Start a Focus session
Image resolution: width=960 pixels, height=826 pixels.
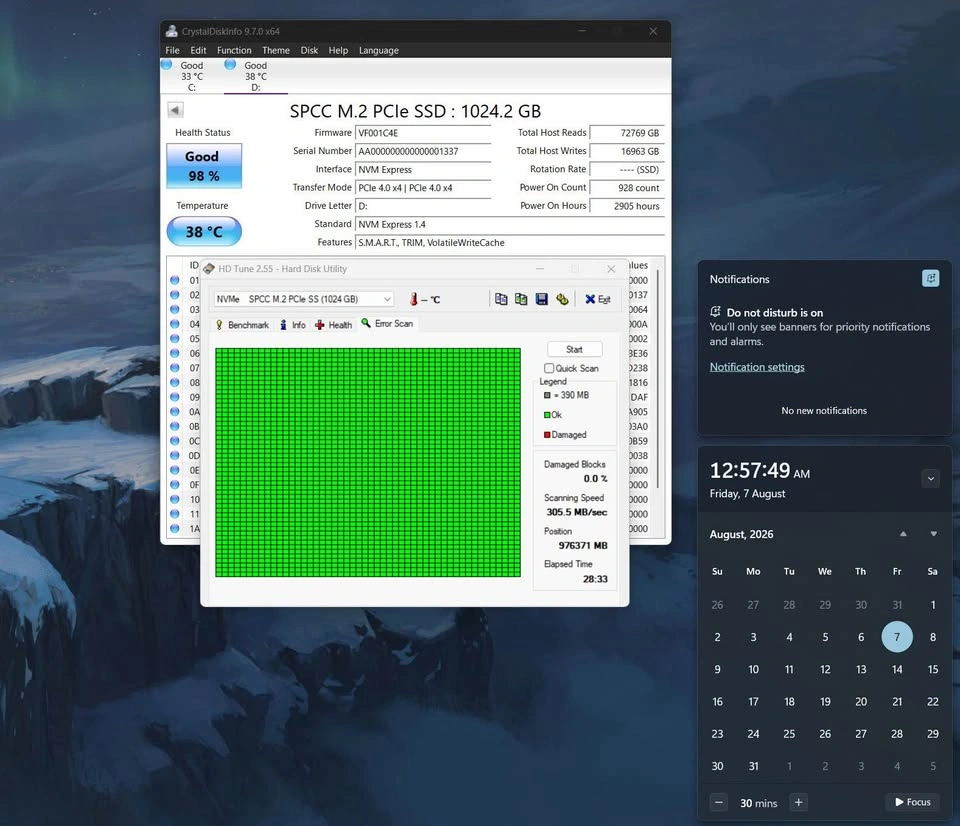913,802
